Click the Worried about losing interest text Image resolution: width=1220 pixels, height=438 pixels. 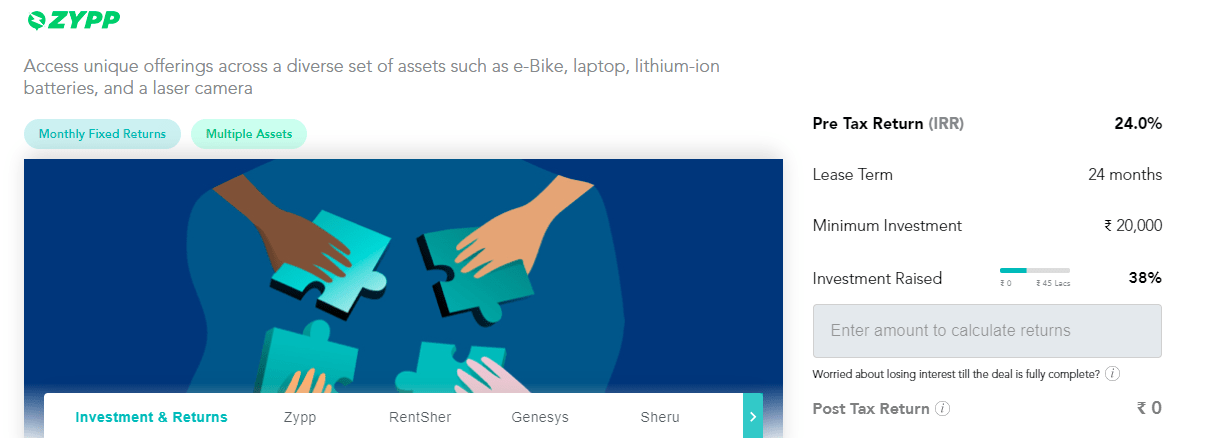point(957,374)
